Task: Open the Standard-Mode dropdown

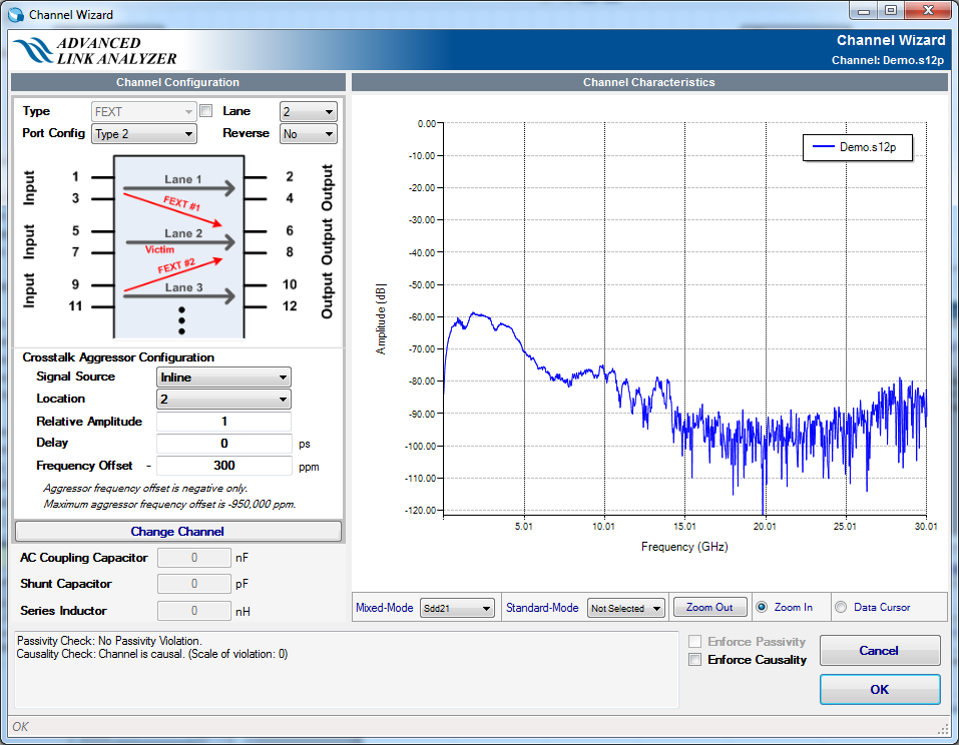Action: click(626, 608)
